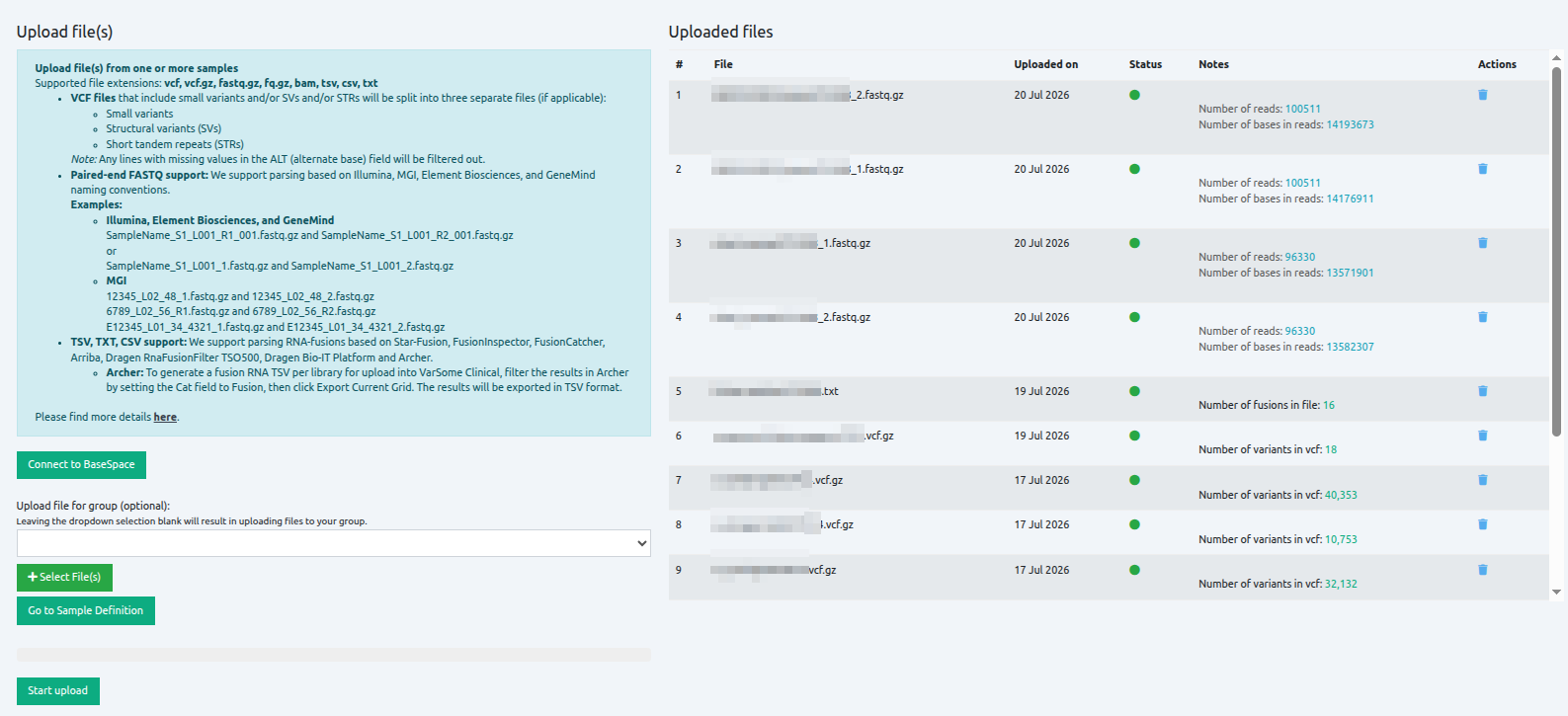This screenshot has width=1568, height=716.
Task: Click 17 Jul 2026 date in row 9
Action: (1041, 570)
